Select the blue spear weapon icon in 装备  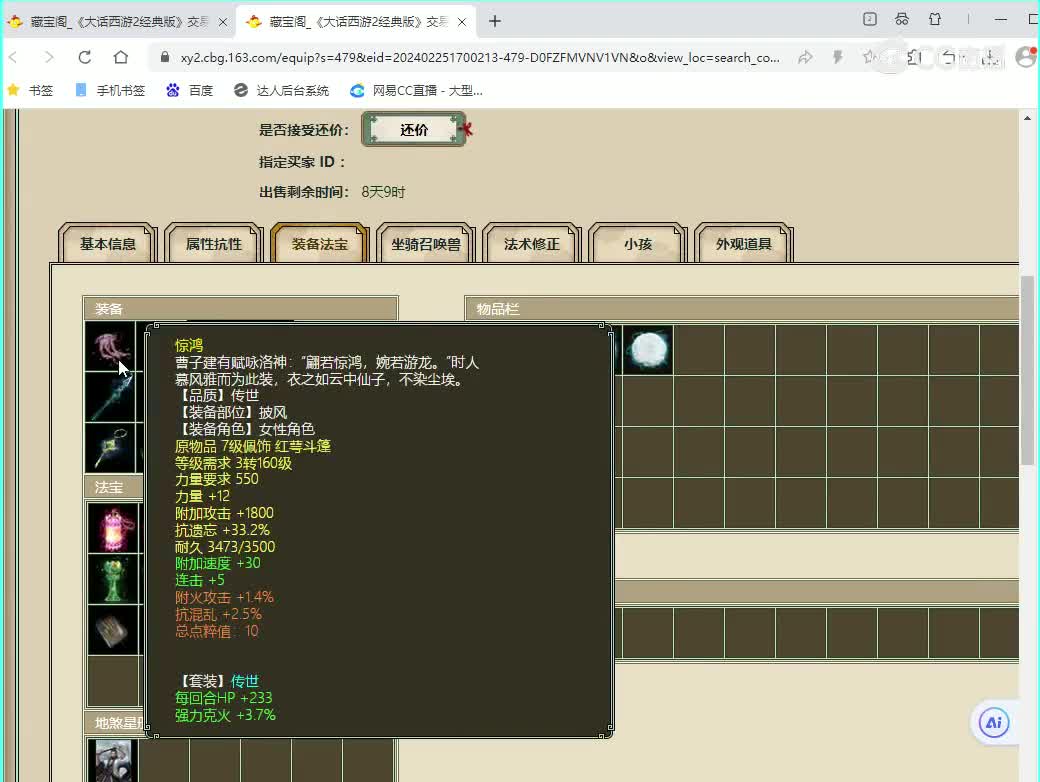click(x=110, y=397)
